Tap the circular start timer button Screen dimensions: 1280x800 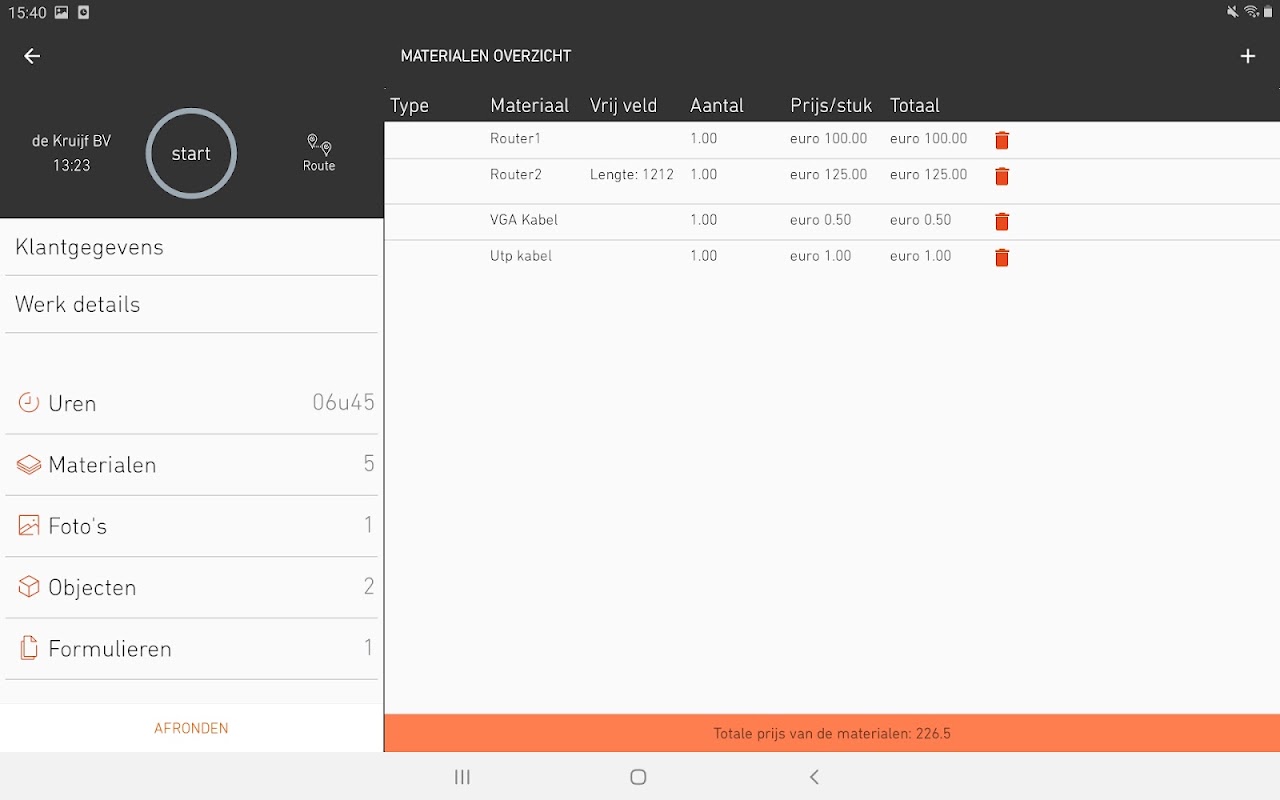click(x=191, y=153)
